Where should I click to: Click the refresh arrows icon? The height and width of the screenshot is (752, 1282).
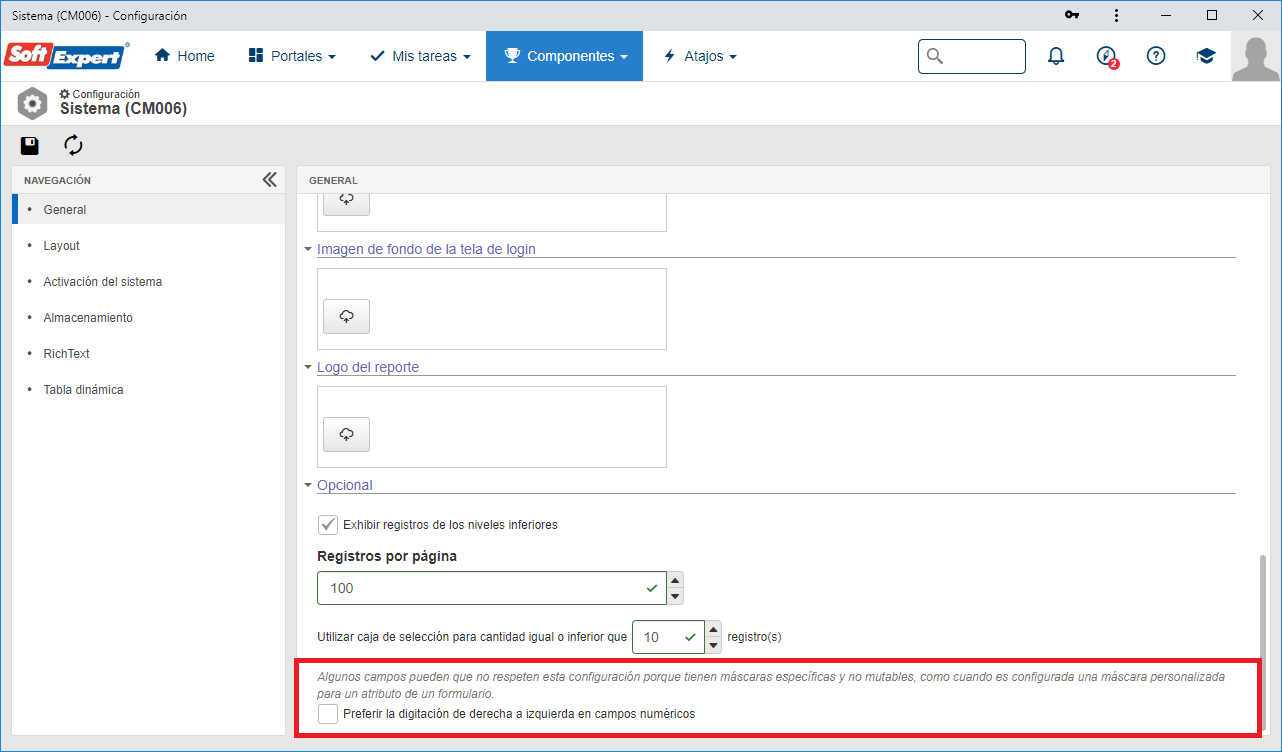click(x=73, y=146)
